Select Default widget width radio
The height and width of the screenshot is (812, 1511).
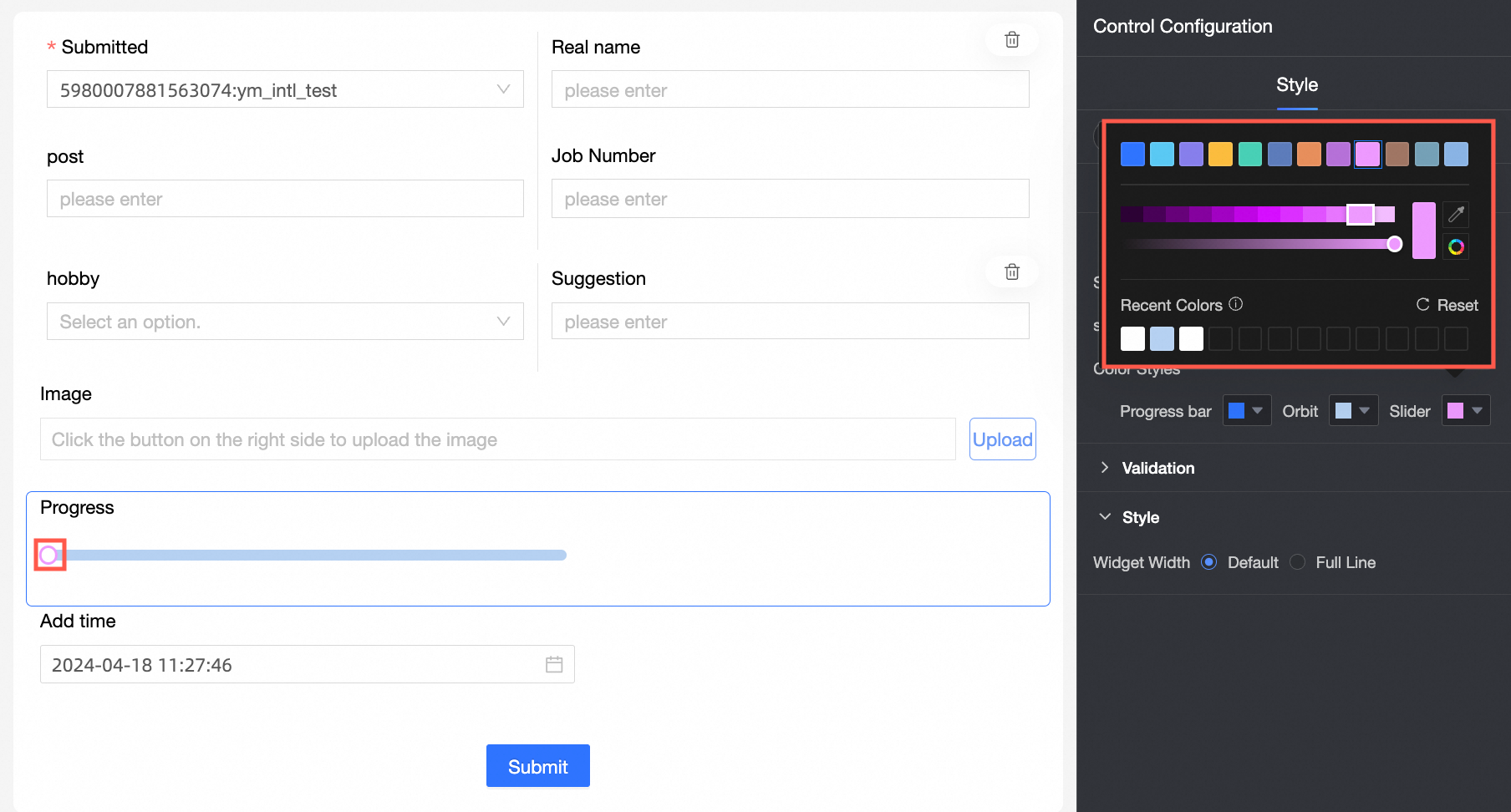tap(1208, 562)
